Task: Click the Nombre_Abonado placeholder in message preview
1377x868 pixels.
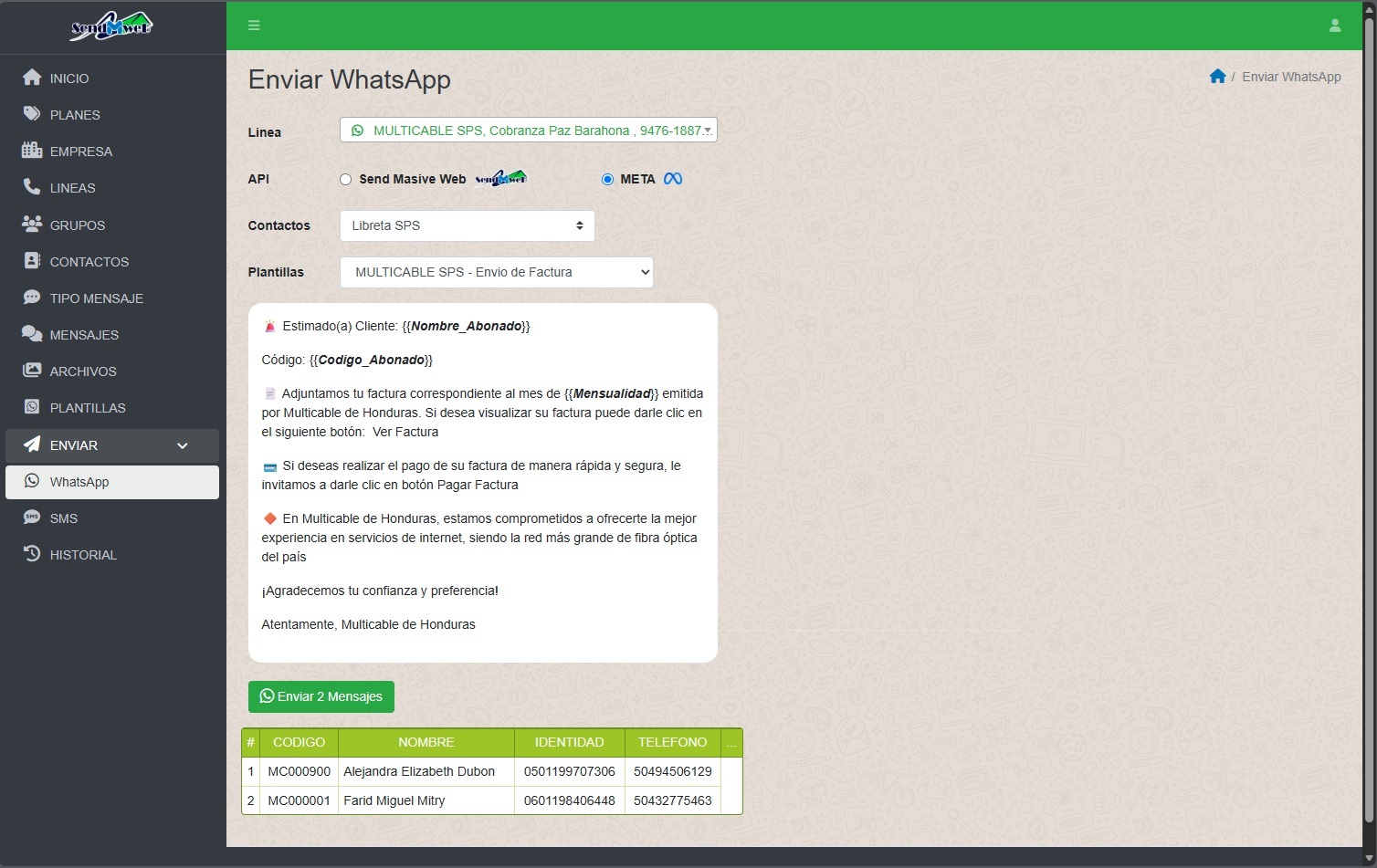Action: coord(466,326)
